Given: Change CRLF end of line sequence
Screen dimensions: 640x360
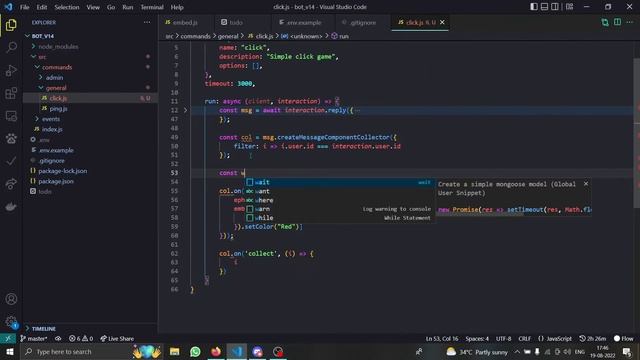Looking at the screenshot, I should pos(524,338).
